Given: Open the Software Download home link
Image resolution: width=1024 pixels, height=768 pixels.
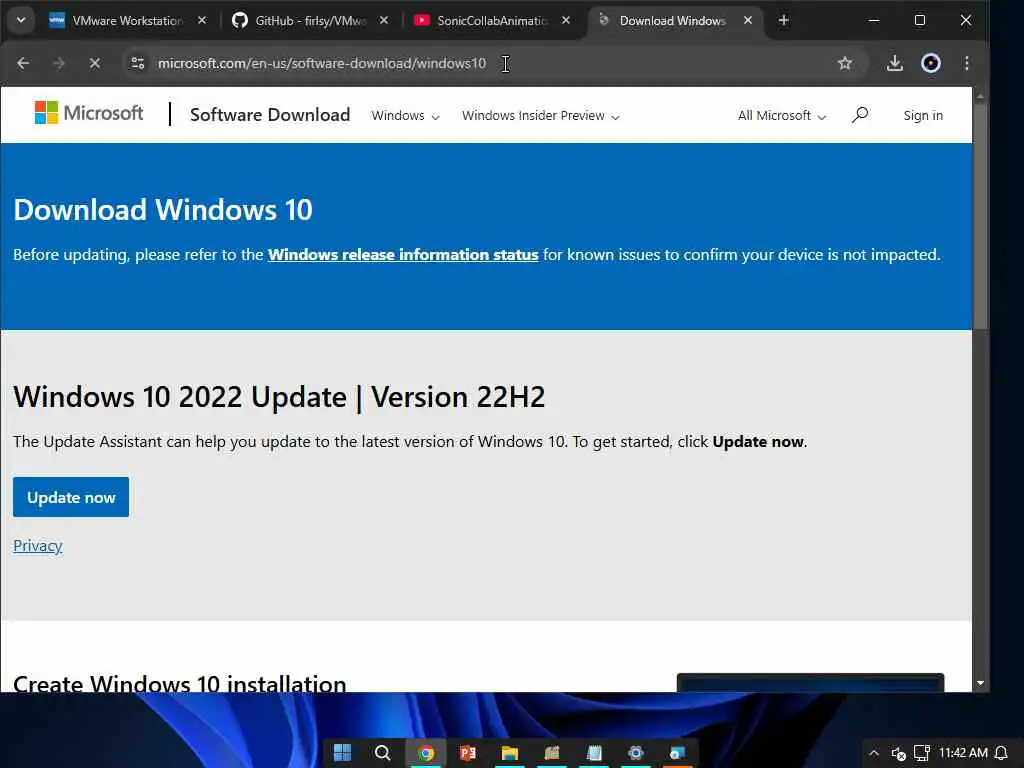Looking at the screenshot, I should [x=270, y=115].
